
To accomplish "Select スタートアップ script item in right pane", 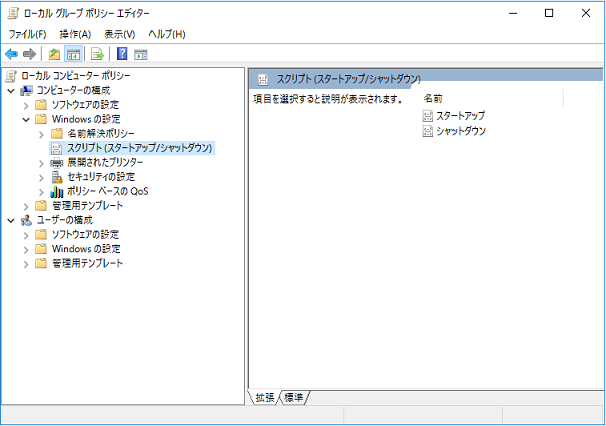I will [x=460, y=116].
